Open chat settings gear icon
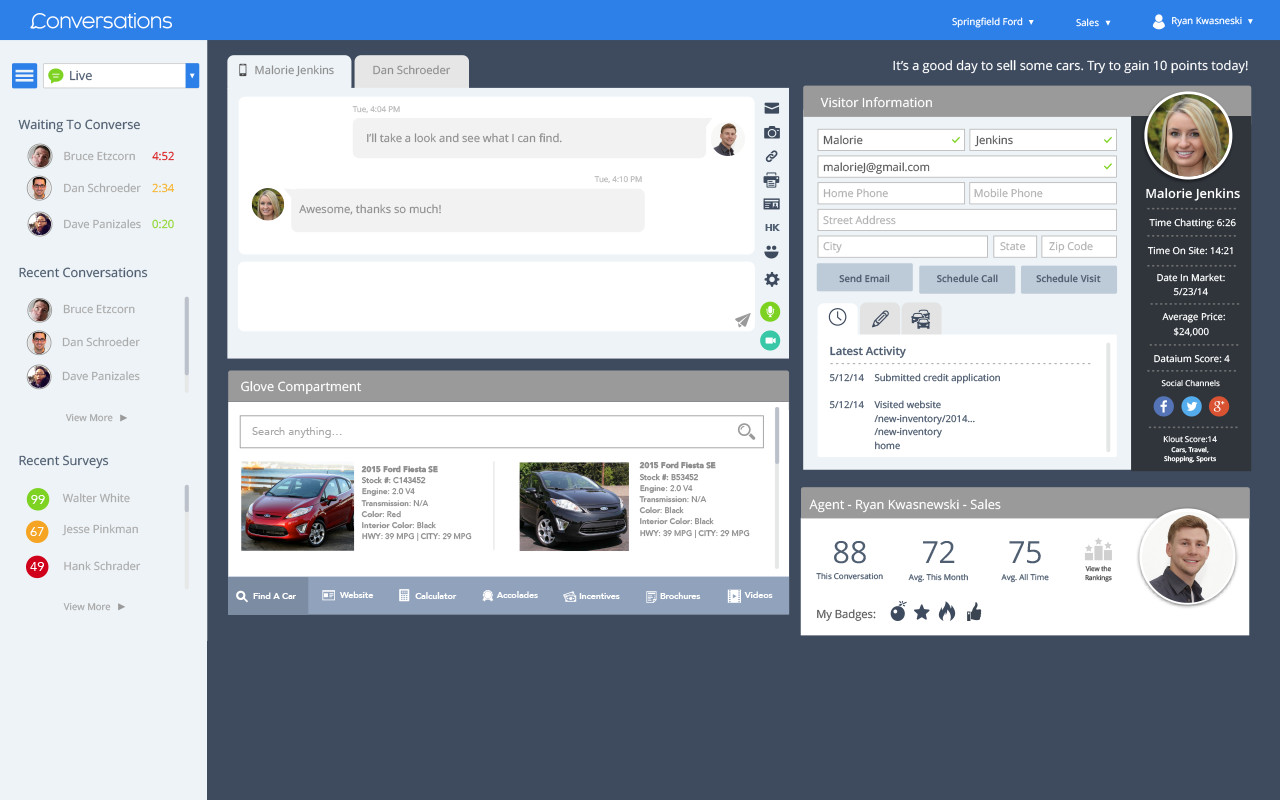Viewport: 1280px width, 800px height. pyautogui.click(x=772, y=280)
